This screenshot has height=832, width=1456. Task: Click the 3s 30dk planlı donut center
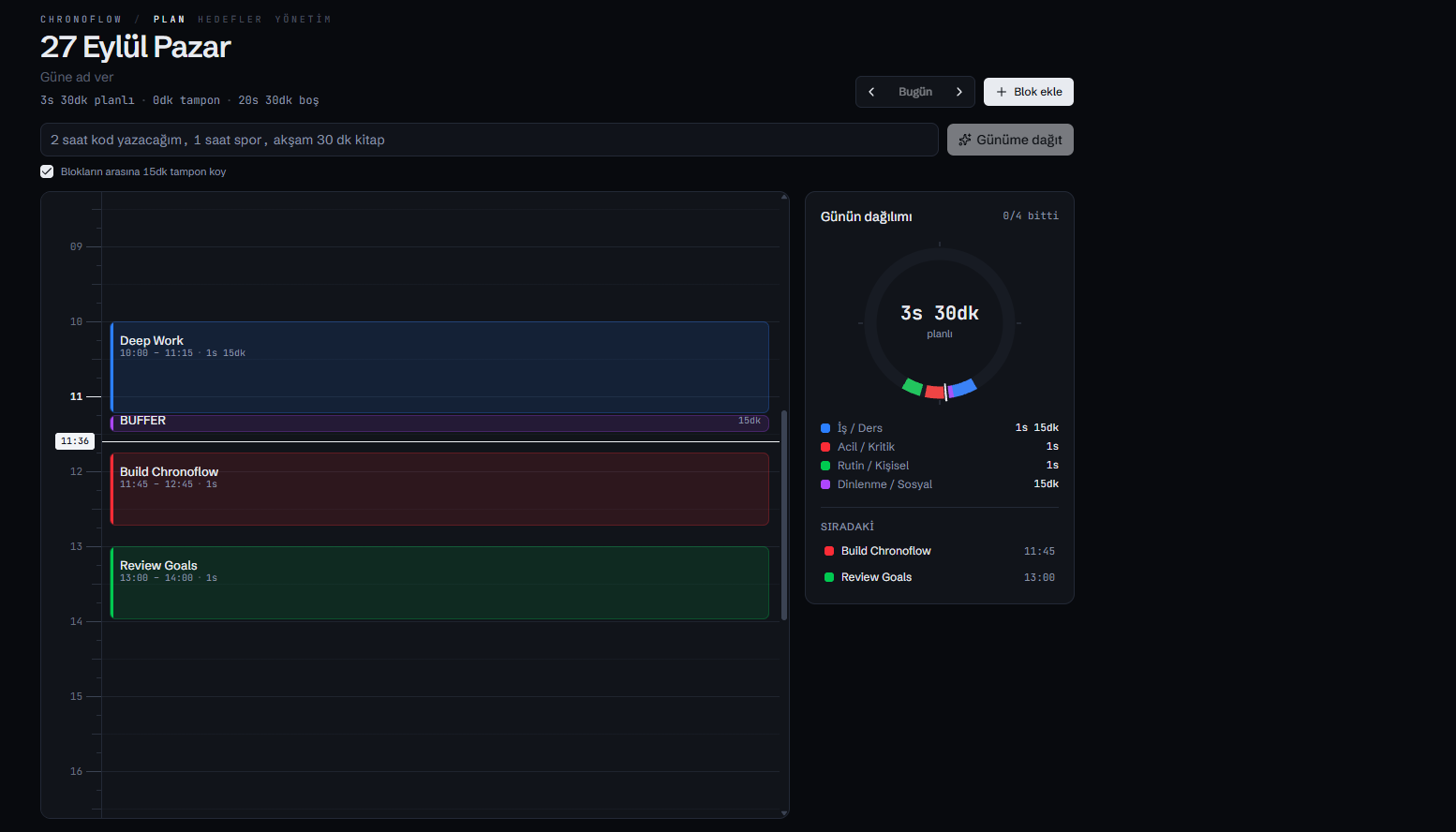click(x=940, y=320)
